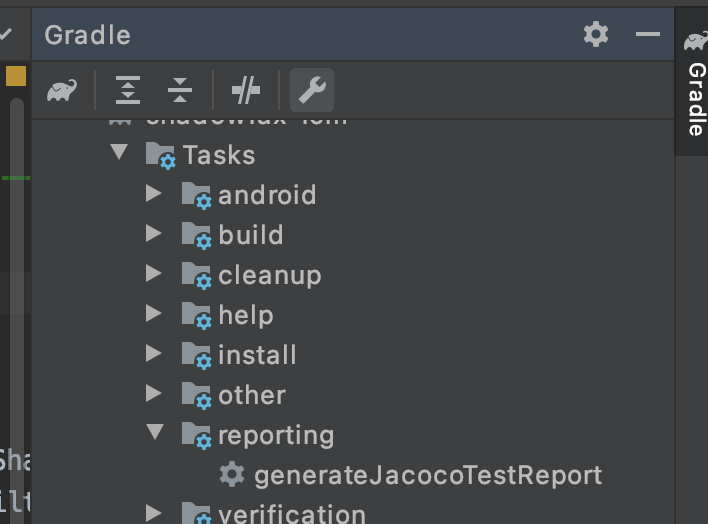
Task: Open Gradle build tool settings wrench
Action: (x=312, y=90)
